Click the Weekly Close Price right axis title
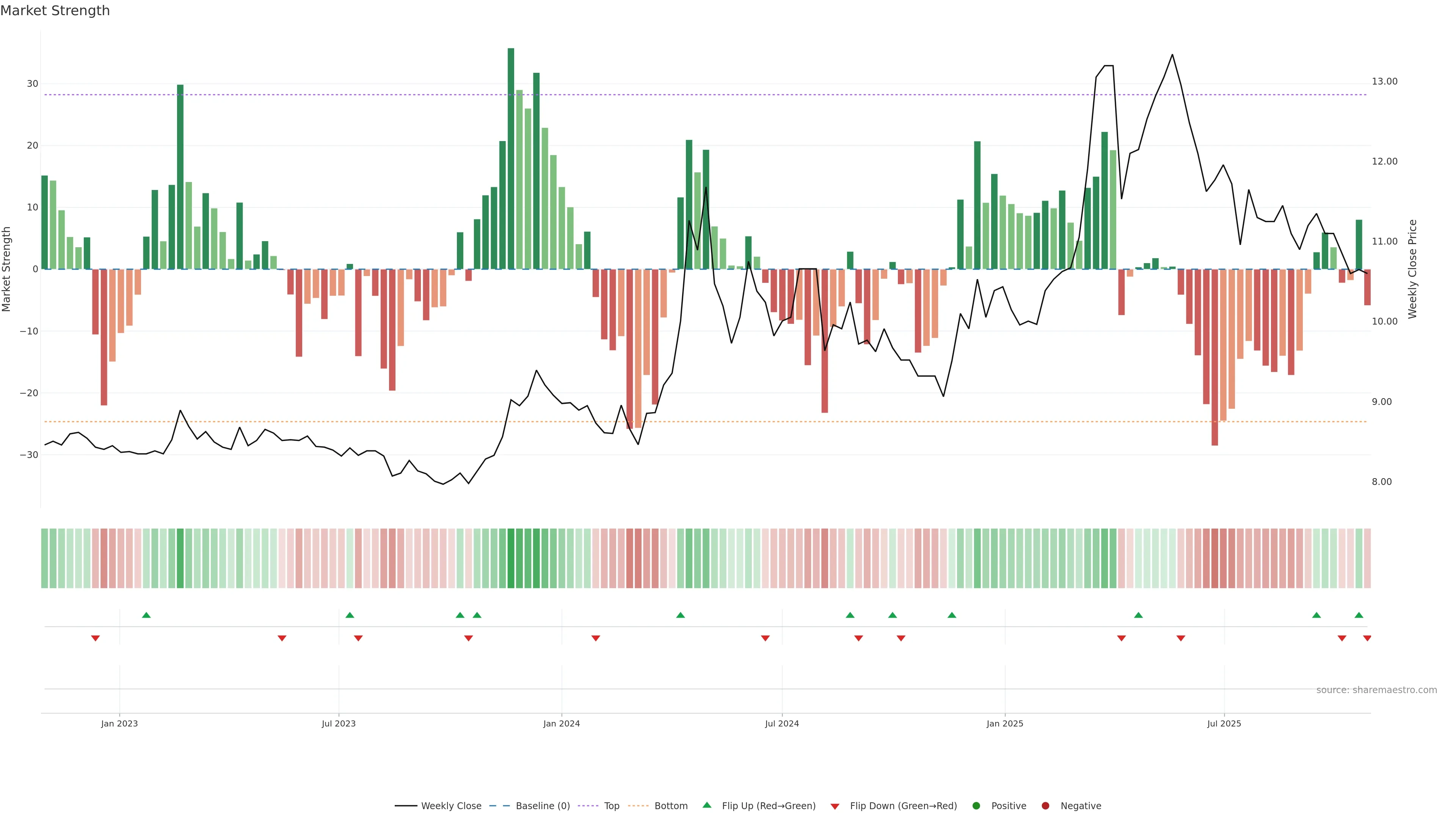The image size is (1456, 819). (x=1412, y=269)
